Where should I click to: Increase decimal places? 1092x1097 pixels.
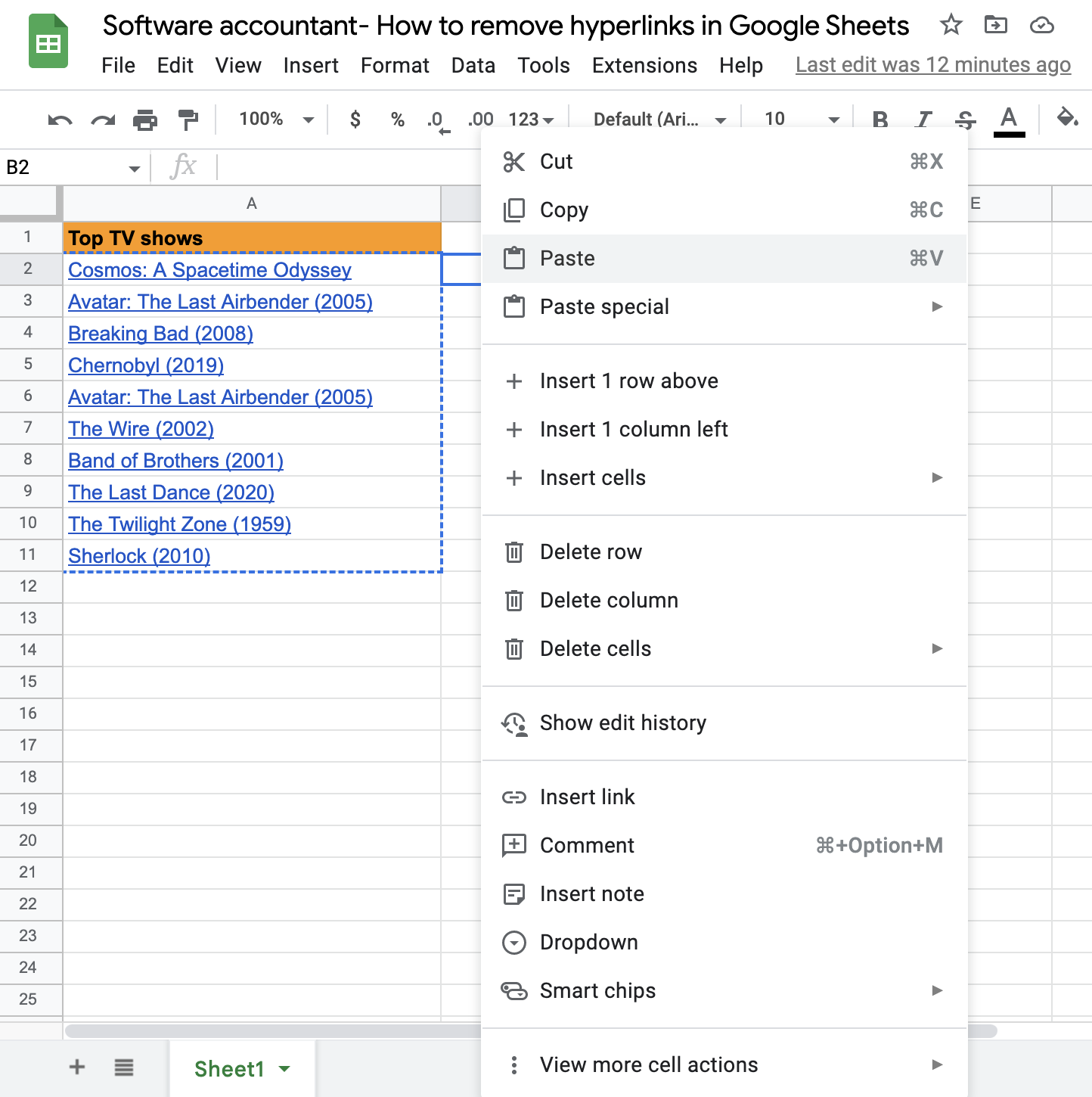(x=480, y=119)
